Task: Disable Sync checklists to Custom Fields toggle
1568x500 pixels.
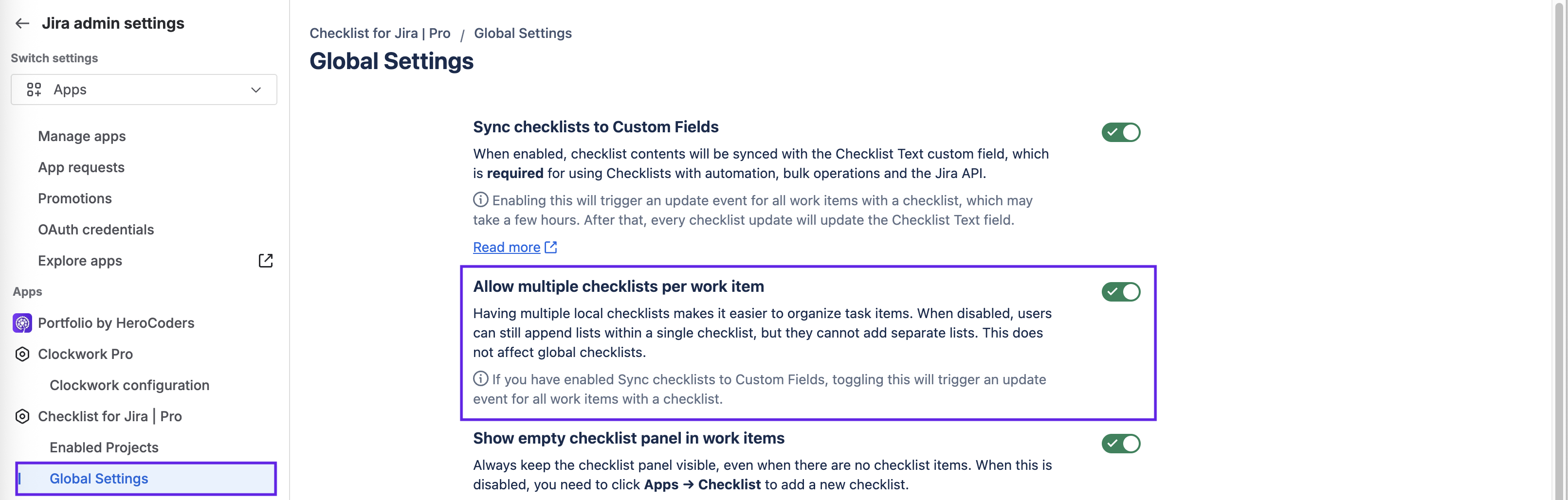Action: click(1120, 133)
